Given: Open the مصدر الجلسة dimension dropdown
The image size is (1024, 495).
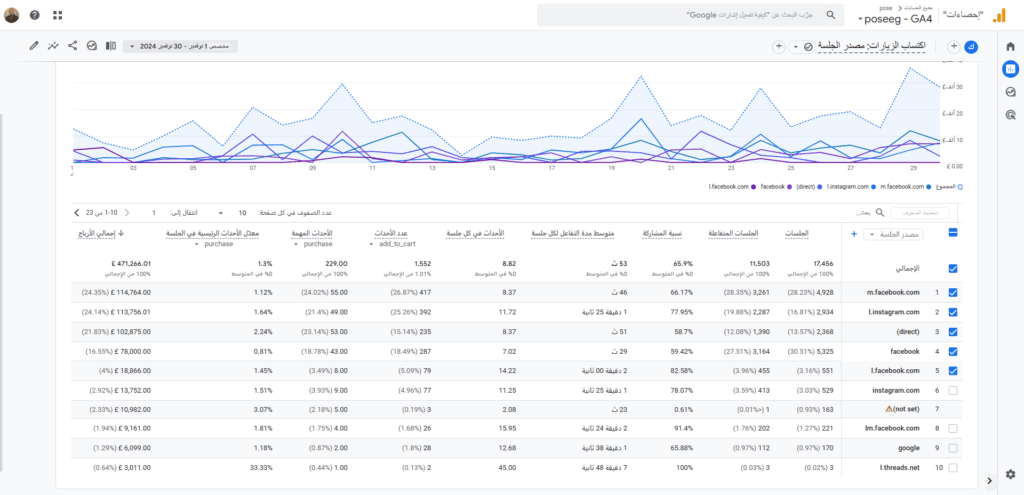Looking at the screenshot, I should tap(893, 234).
